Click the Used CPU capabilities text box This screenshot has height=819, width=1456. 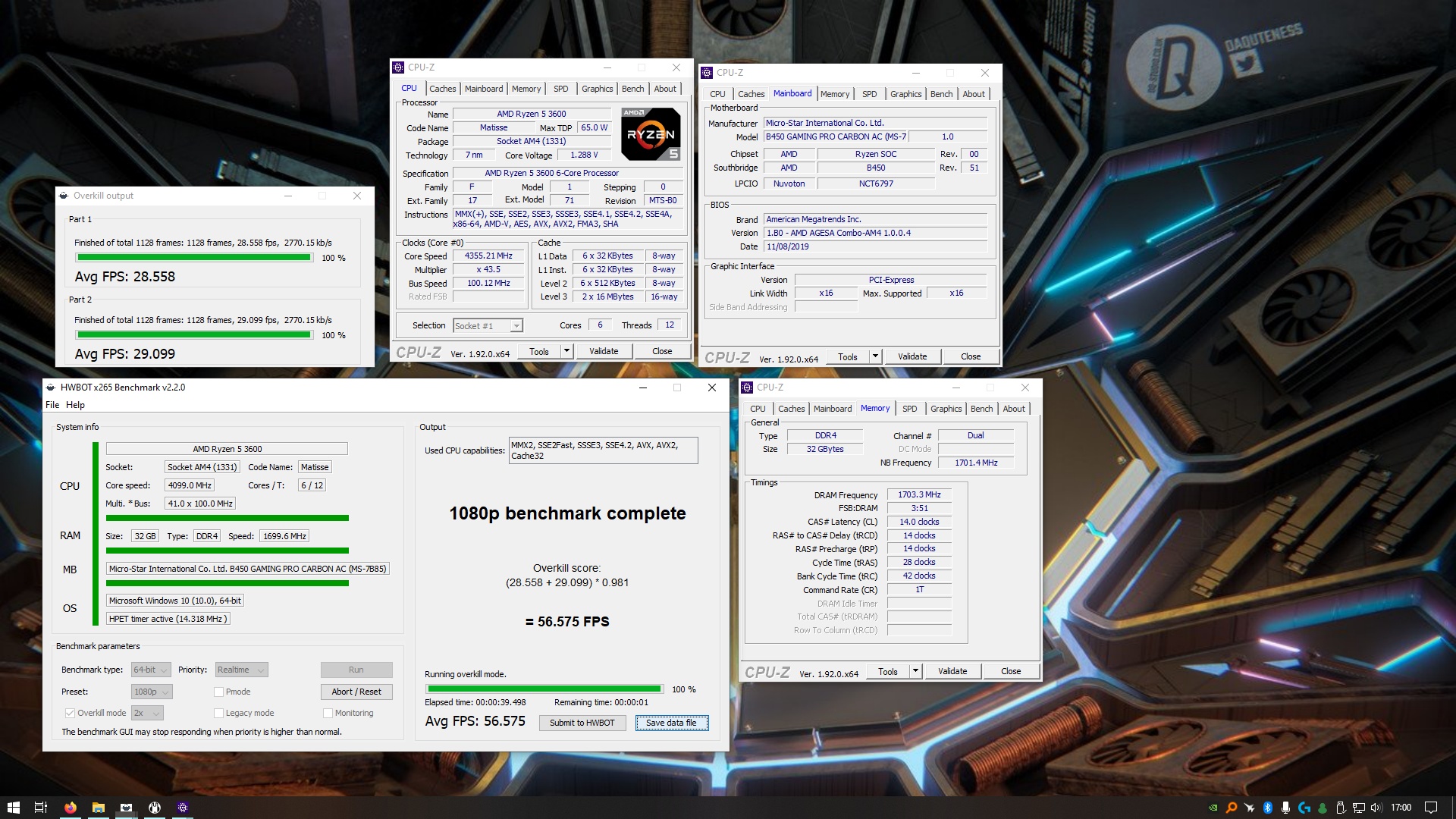[603, 450]
